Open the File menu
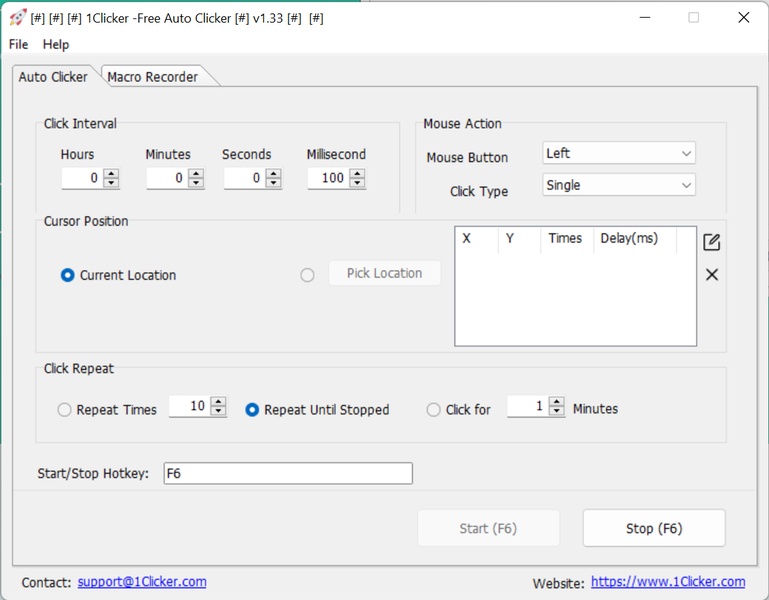The width and height of the screenshot is (769, 600). pyautogui.click(x=19, y=44)
